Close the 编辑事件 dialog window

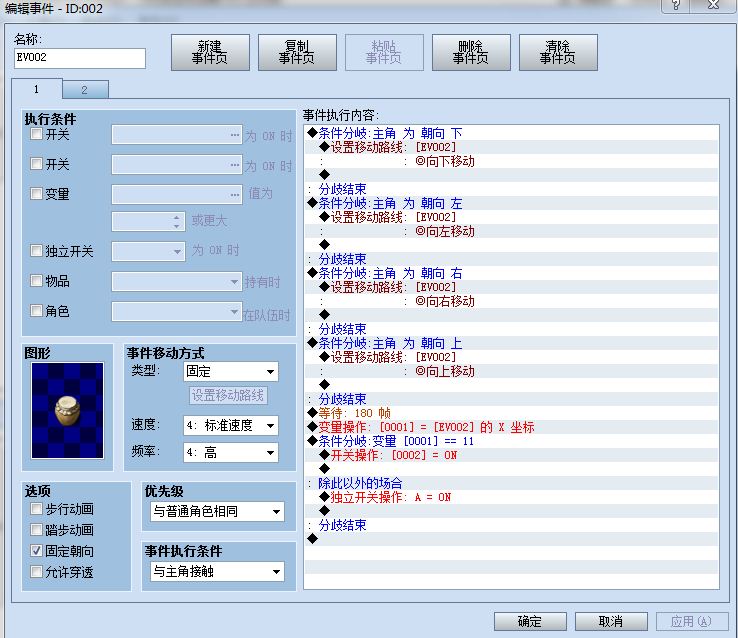[x=714, y=5]
